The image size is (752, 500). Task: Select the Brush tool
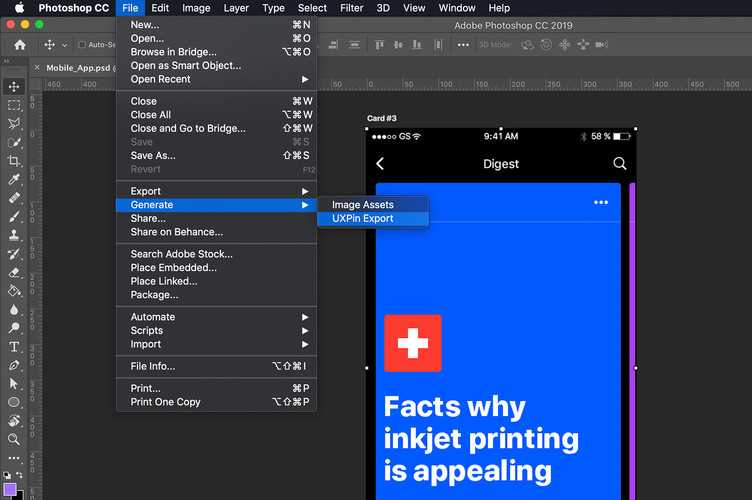pyautogui.click(x=14, y=216)
